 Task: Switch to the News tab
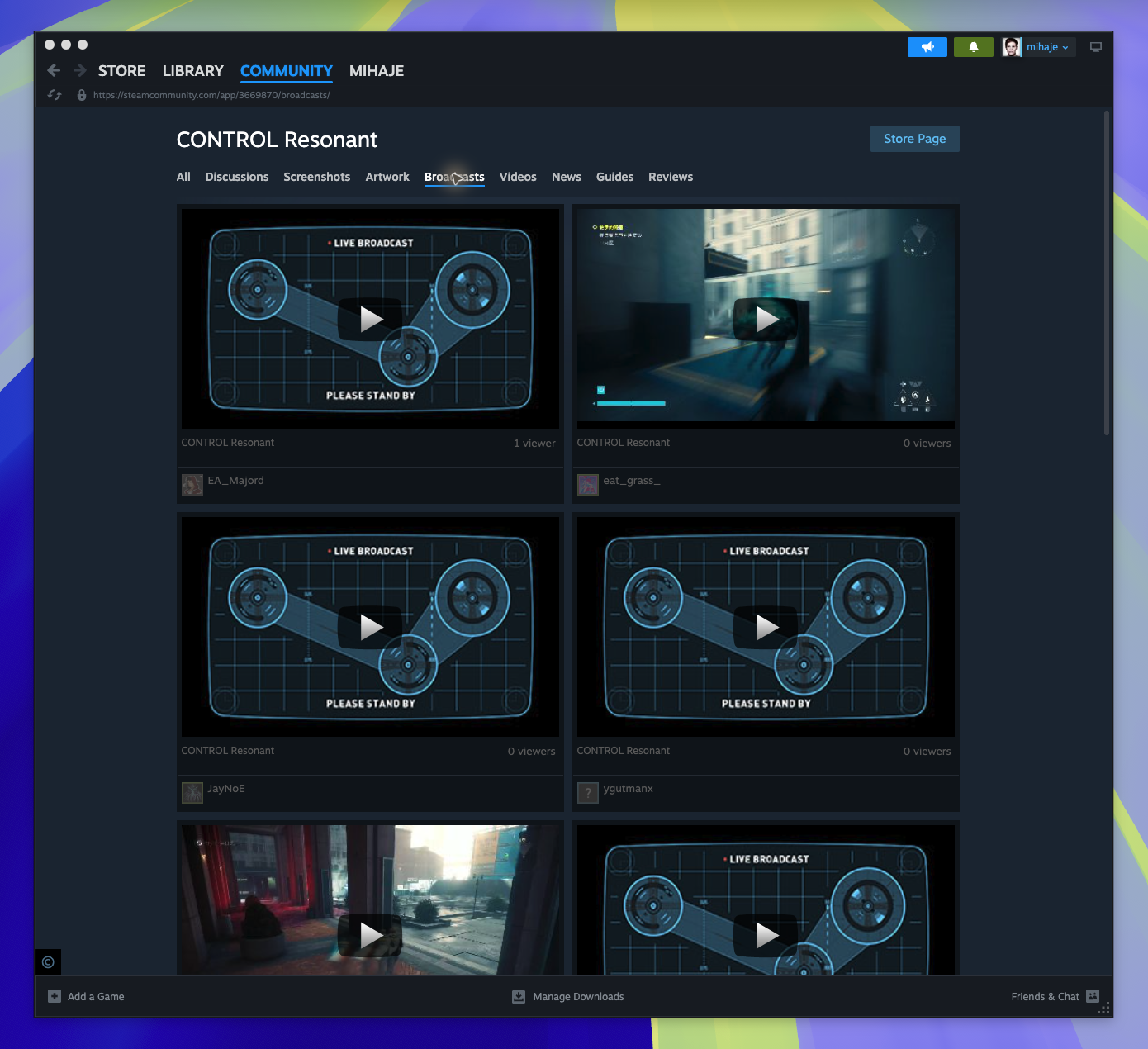567,177
